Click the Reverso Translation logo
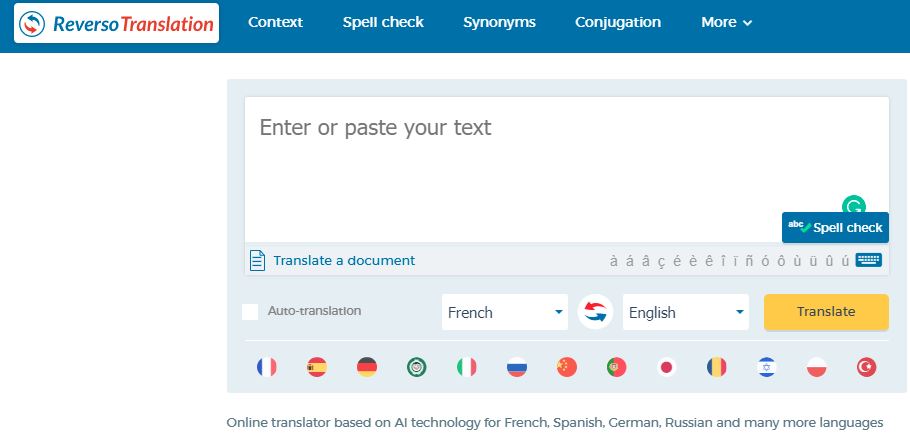This screenshot has width=910, height=445. click(116, 22)
